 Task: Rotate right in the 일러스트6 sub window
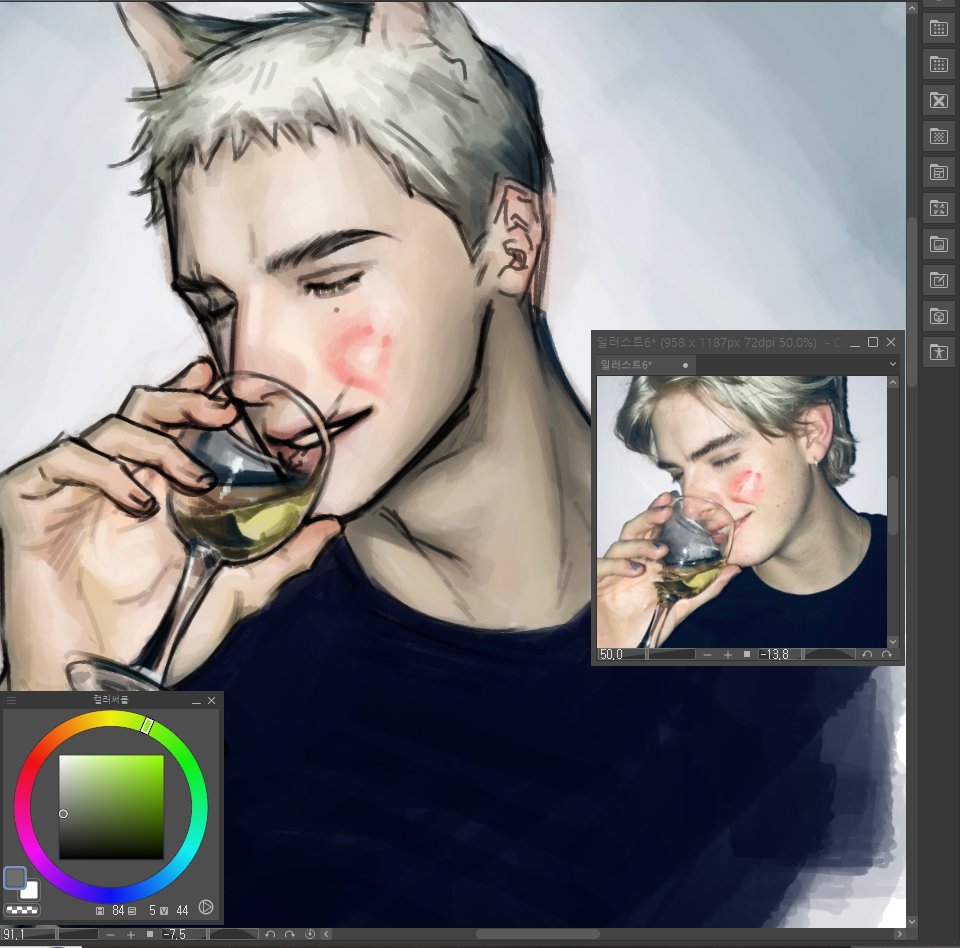(x=886, y=655)
